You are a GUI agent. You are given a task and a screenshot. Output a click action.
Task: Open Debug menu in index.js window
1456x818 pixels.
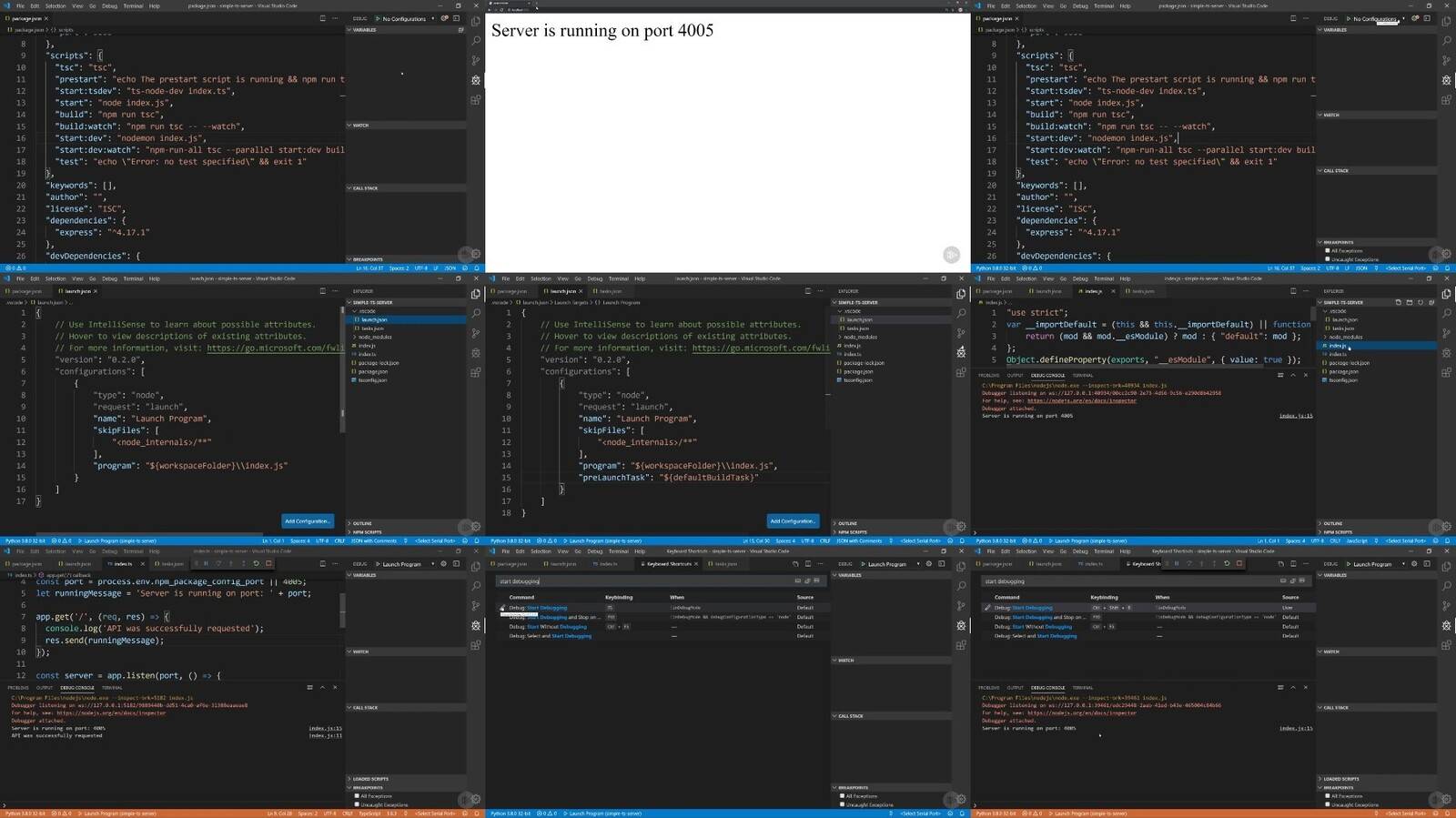[x=1080, y=278]
